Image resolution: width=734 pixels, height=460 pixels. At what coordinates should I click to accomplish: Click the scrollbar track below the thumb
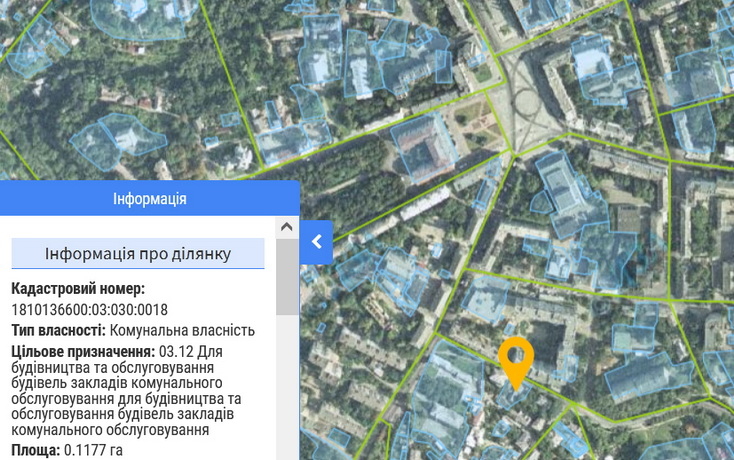pos(287,390)
